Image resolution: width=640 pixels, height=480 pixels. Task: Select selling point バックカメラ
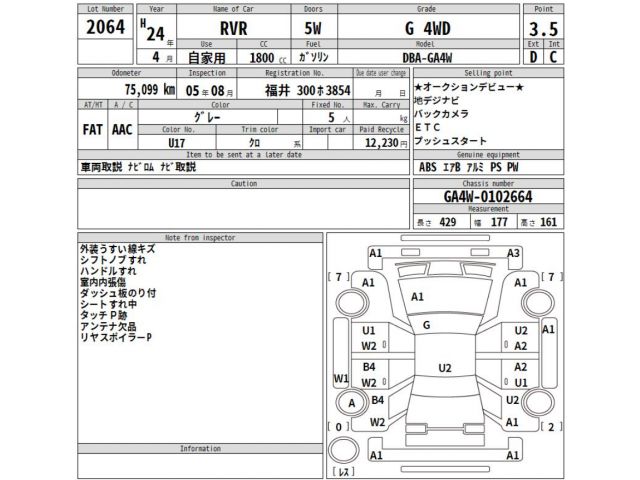(441, 114)
